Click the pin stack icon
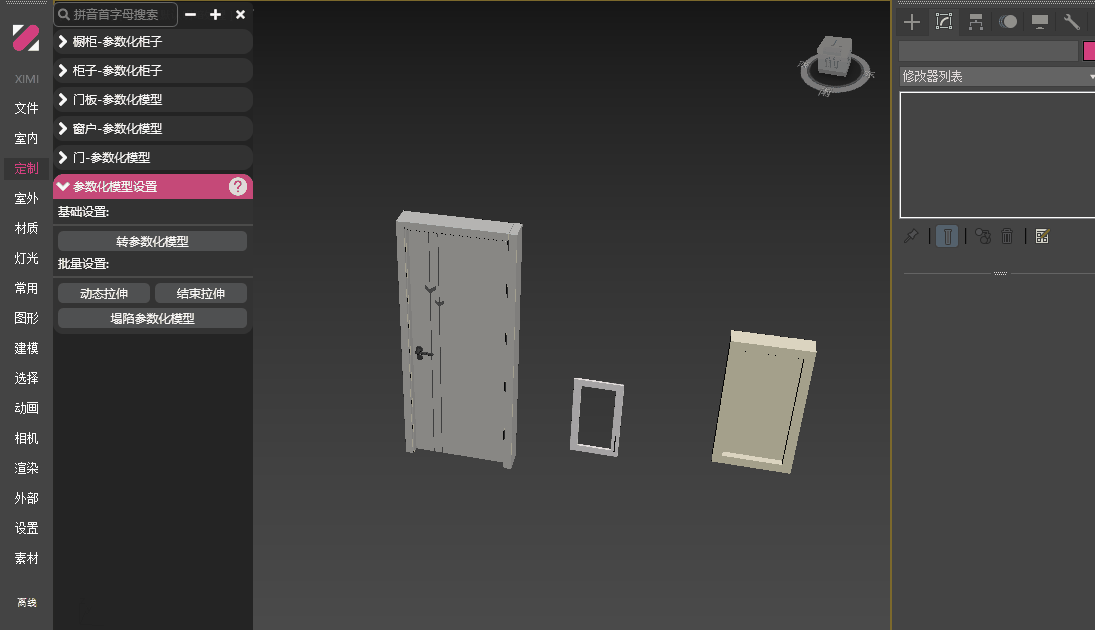 pyautogui.click(x=911, y=236)
